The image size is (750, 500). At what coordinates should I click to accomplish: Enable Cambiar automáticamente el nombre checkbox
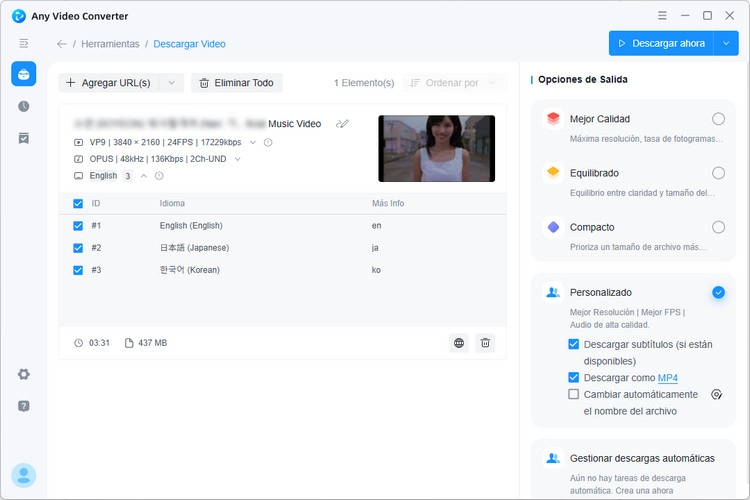click(574, 394)
